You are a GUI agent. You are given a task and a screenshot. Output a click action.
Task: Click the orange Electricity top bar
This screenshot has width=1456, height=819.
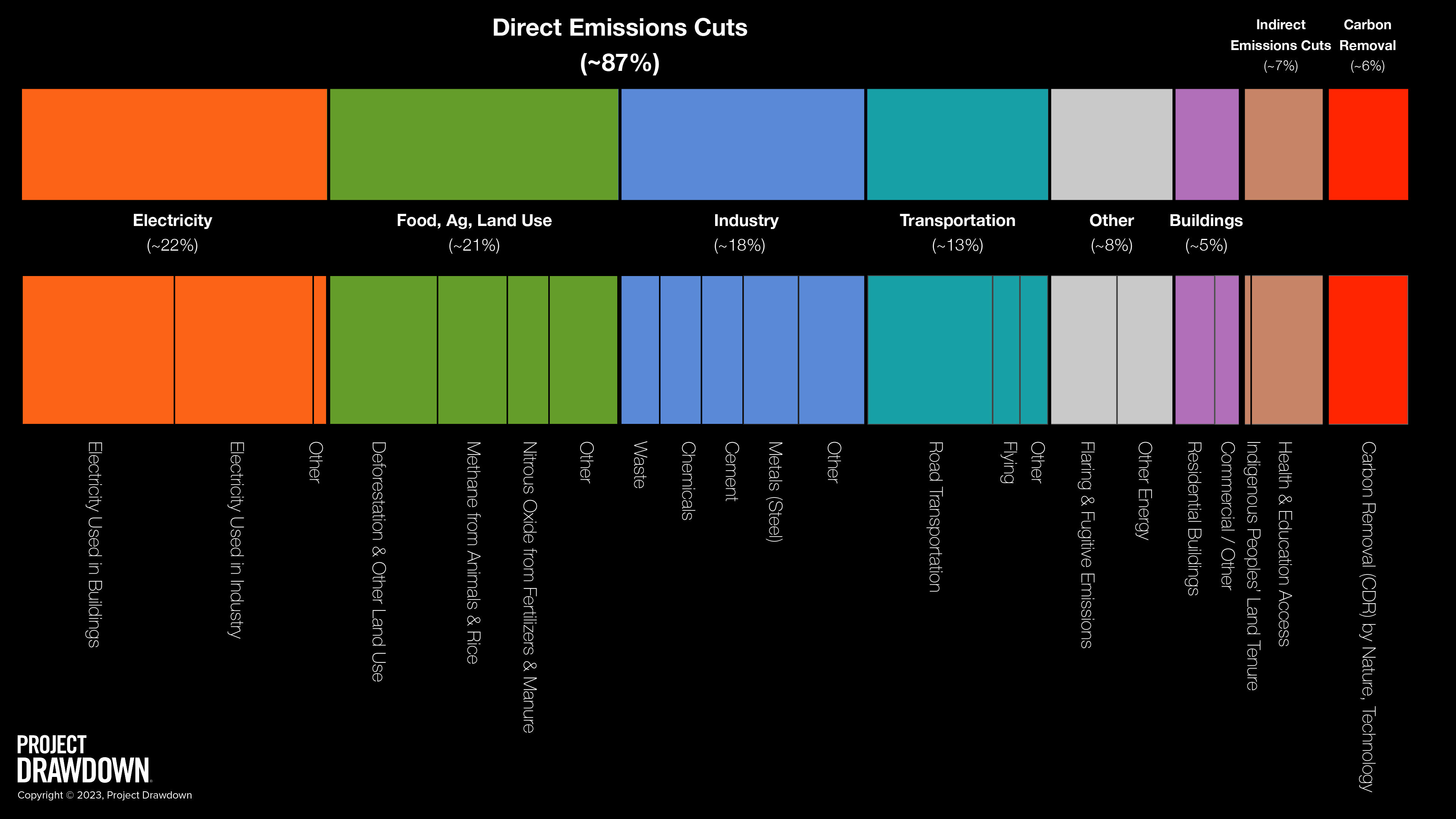tap(174, 144)
